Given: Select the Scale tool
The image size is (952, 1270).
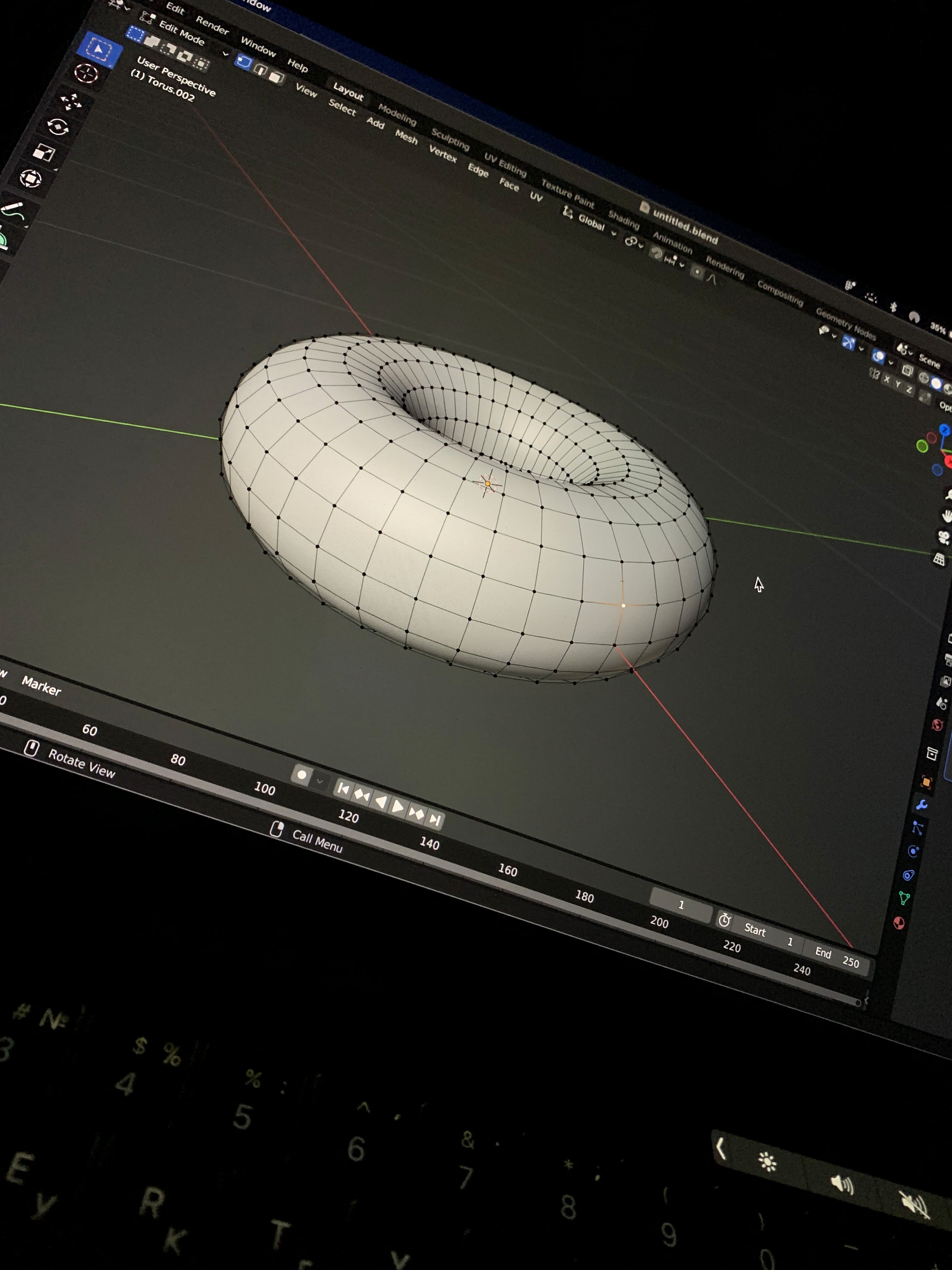Looking at the screenshot, I should (44, 153).
